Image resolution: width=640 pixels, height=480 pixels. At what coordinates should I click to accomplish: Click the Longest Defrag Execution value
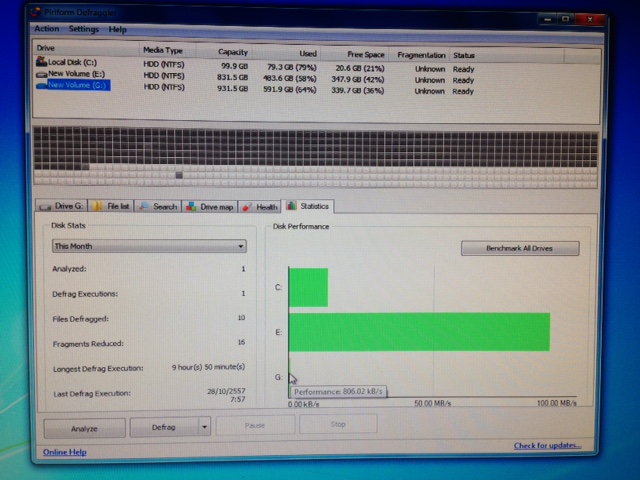click(x=208, y=367)
